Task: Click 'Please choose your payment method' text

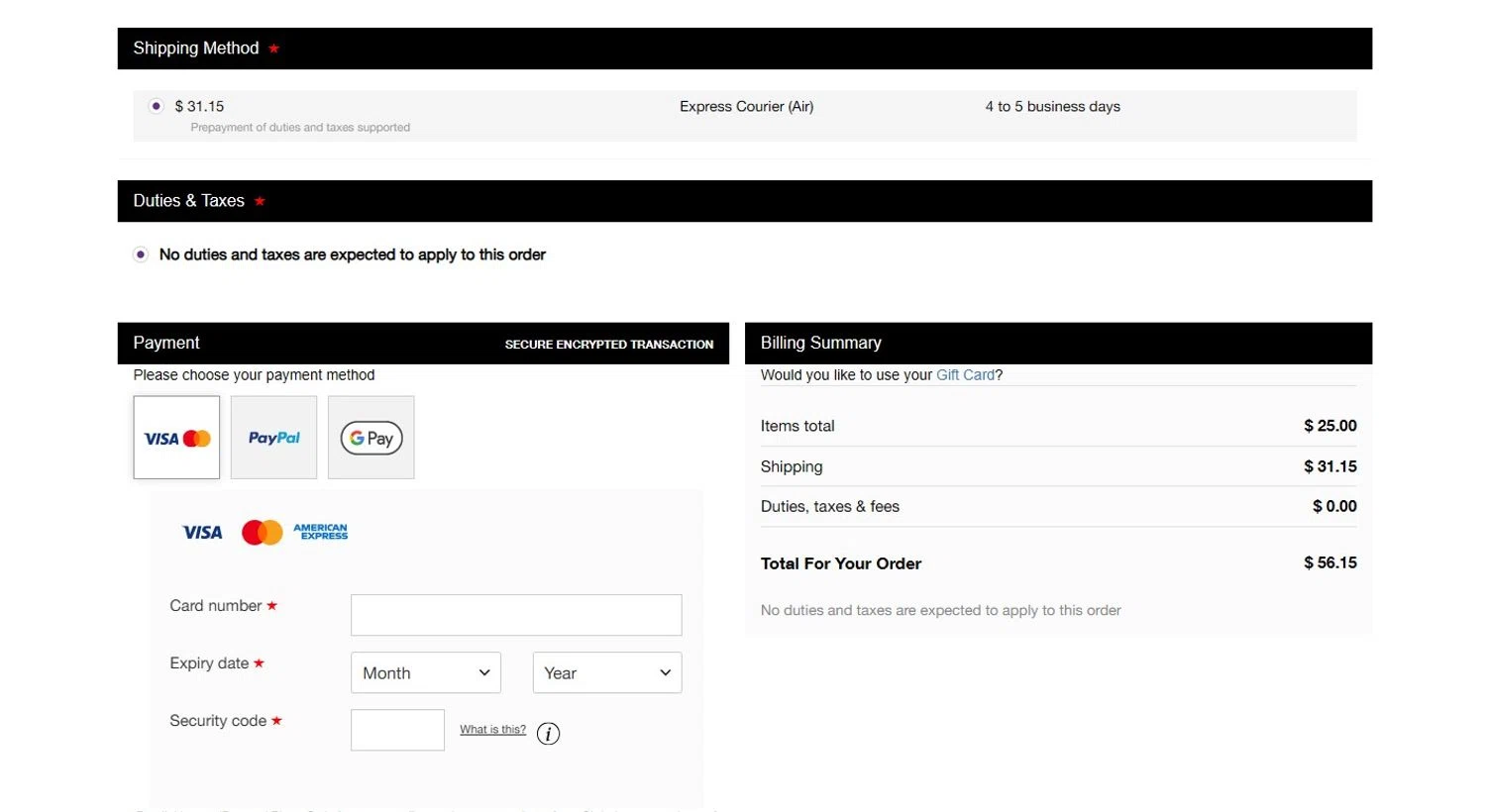Action: coord(254,375)
